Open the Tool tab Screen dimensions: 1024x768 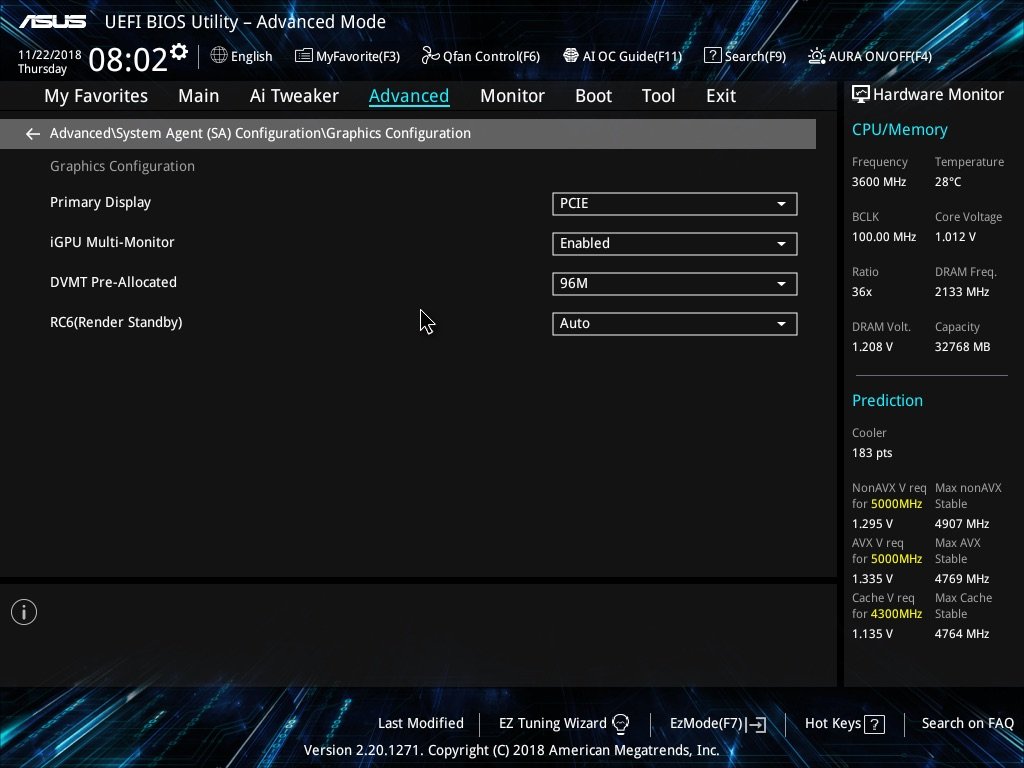point(658,96)
